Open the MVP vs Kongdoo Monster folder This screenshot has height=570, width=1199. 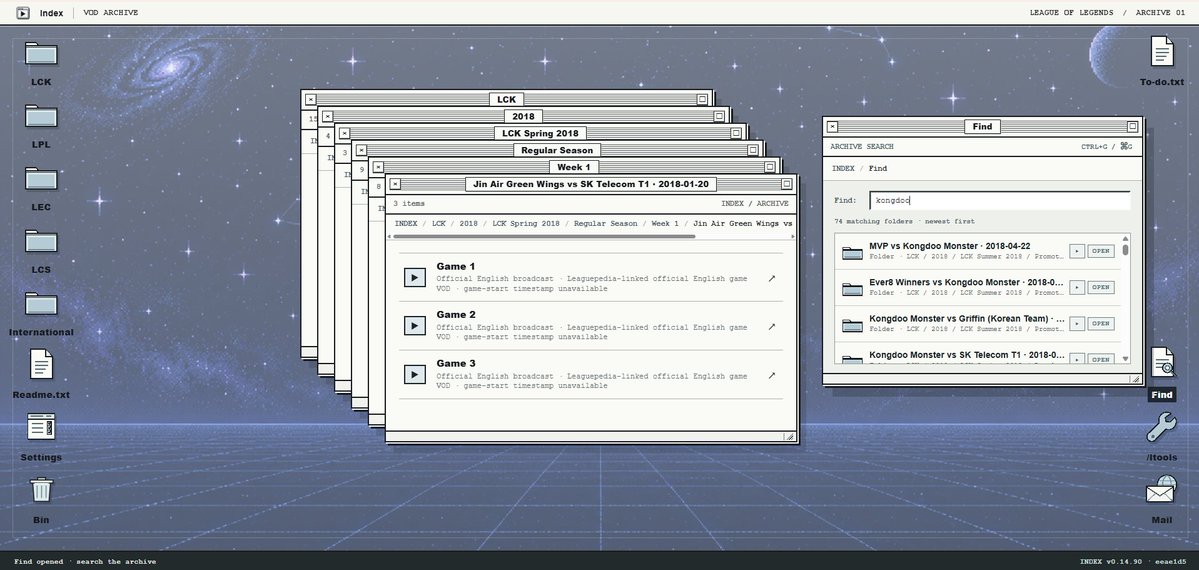coord(1100,251)
